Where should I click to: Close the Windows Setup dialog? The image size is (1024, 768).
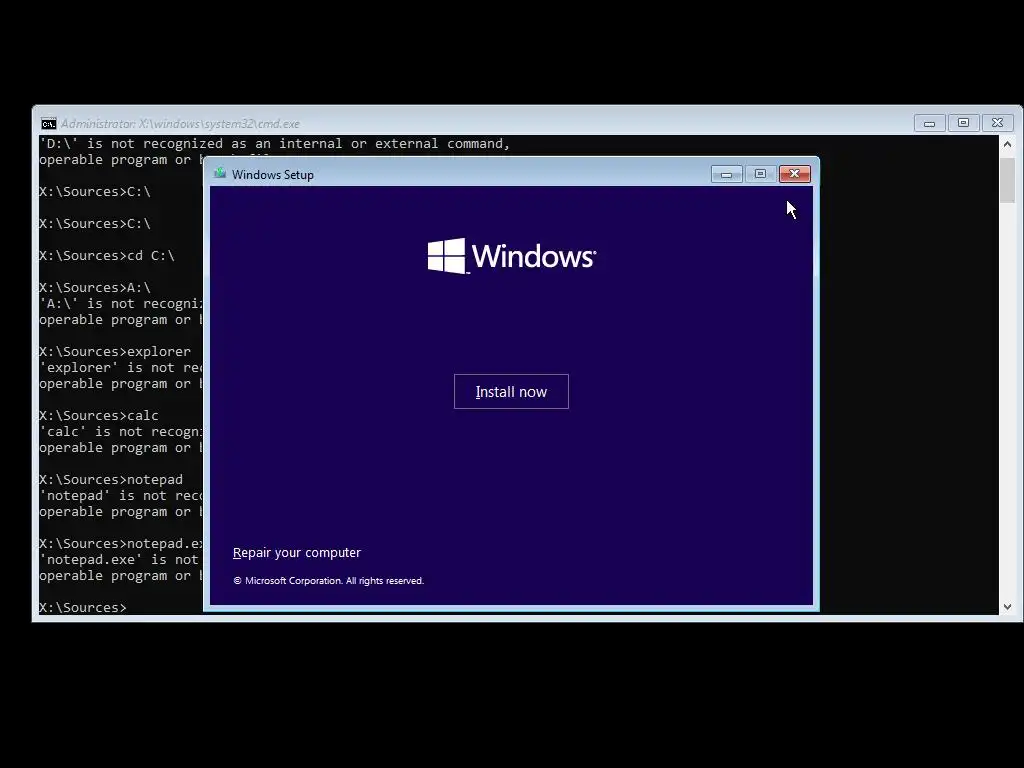794,174
